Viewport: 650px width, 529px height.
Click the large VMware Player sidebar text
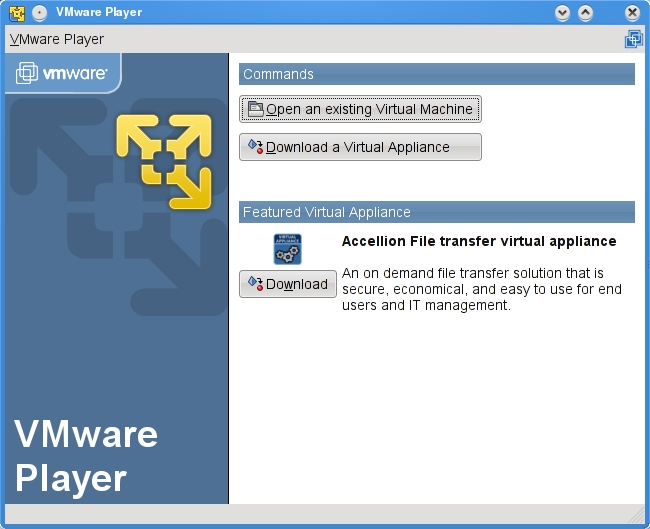(87, 456)
